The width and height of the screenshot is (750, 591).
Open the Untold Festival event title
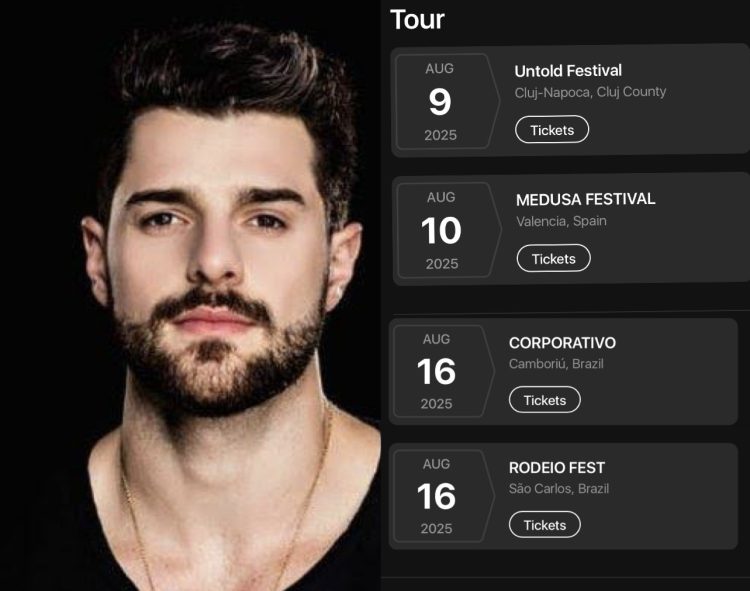click(x=568, y=71)
